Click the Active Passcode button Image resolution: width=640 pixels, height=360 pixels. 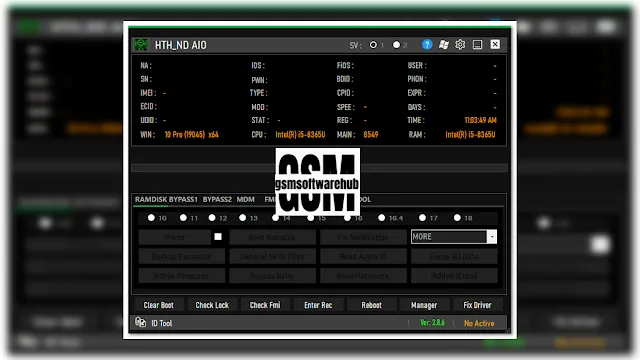[182, 276]
